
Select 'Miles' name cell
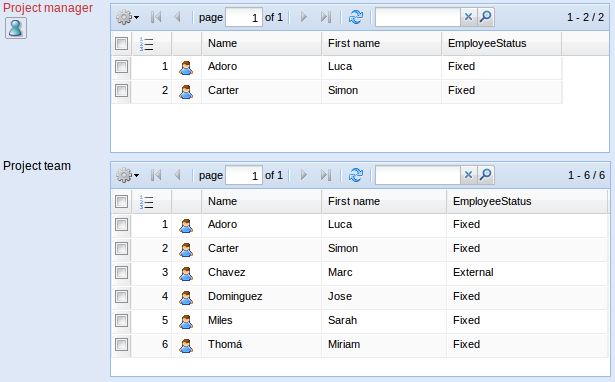pos(262,320)
